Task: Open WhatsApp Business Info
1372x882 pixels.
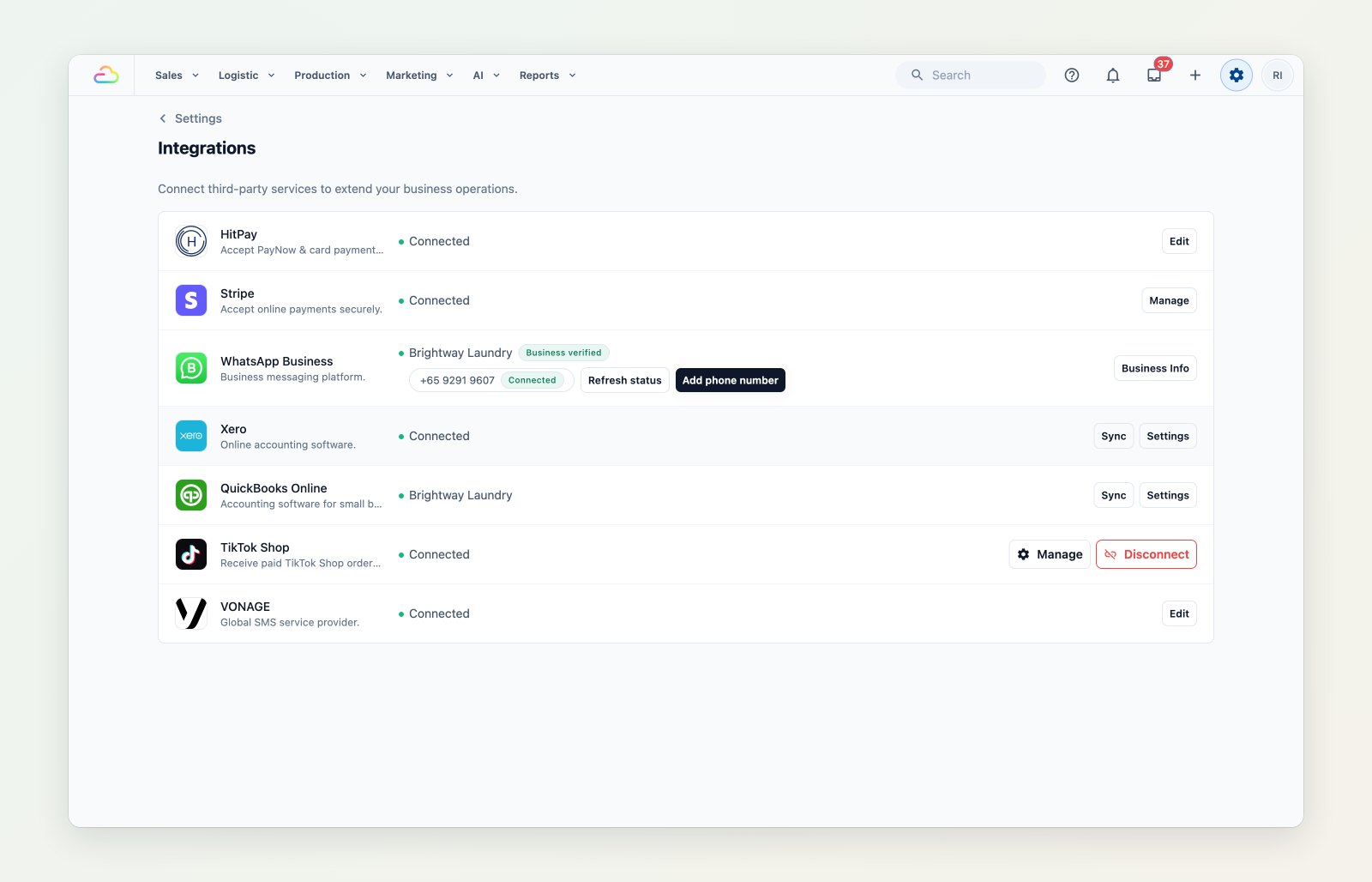Action: tap(1155, 368)
